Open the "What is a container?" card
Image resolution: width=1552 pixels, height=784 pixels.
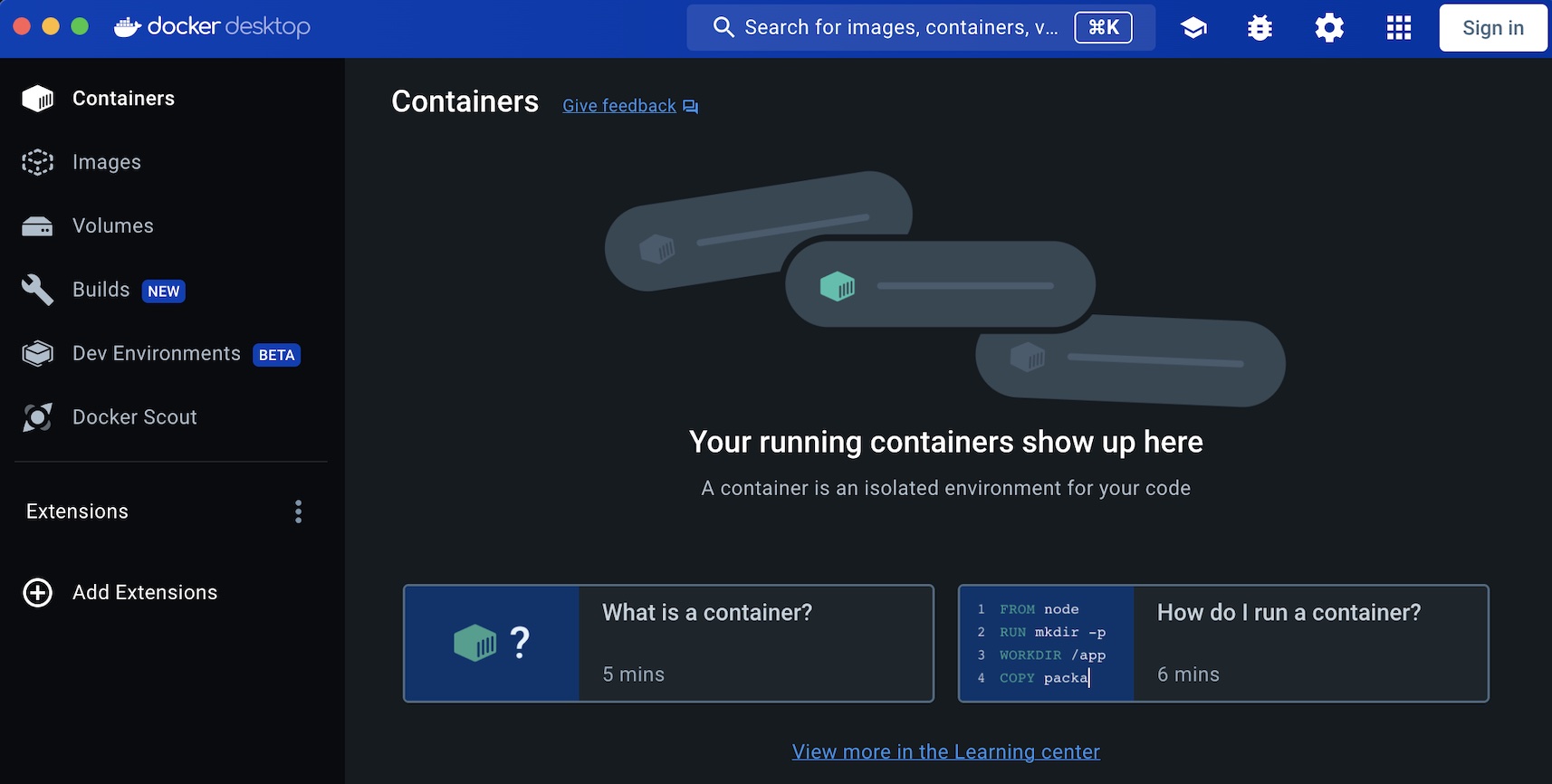(668, 643)
